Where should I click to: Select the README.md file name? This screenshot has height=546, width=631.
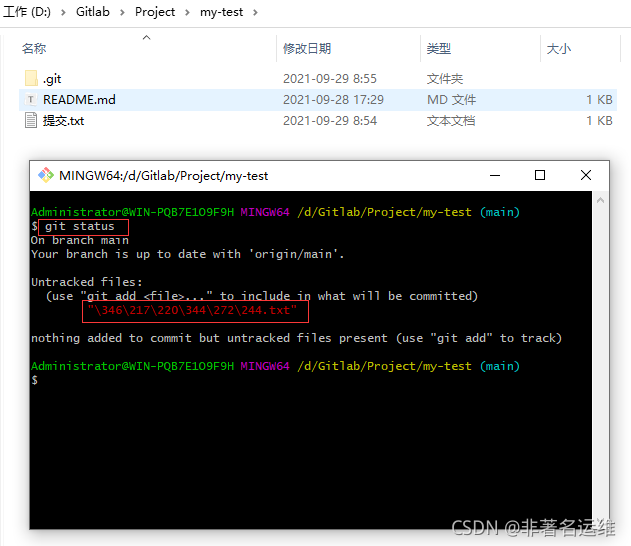(79, 100)
